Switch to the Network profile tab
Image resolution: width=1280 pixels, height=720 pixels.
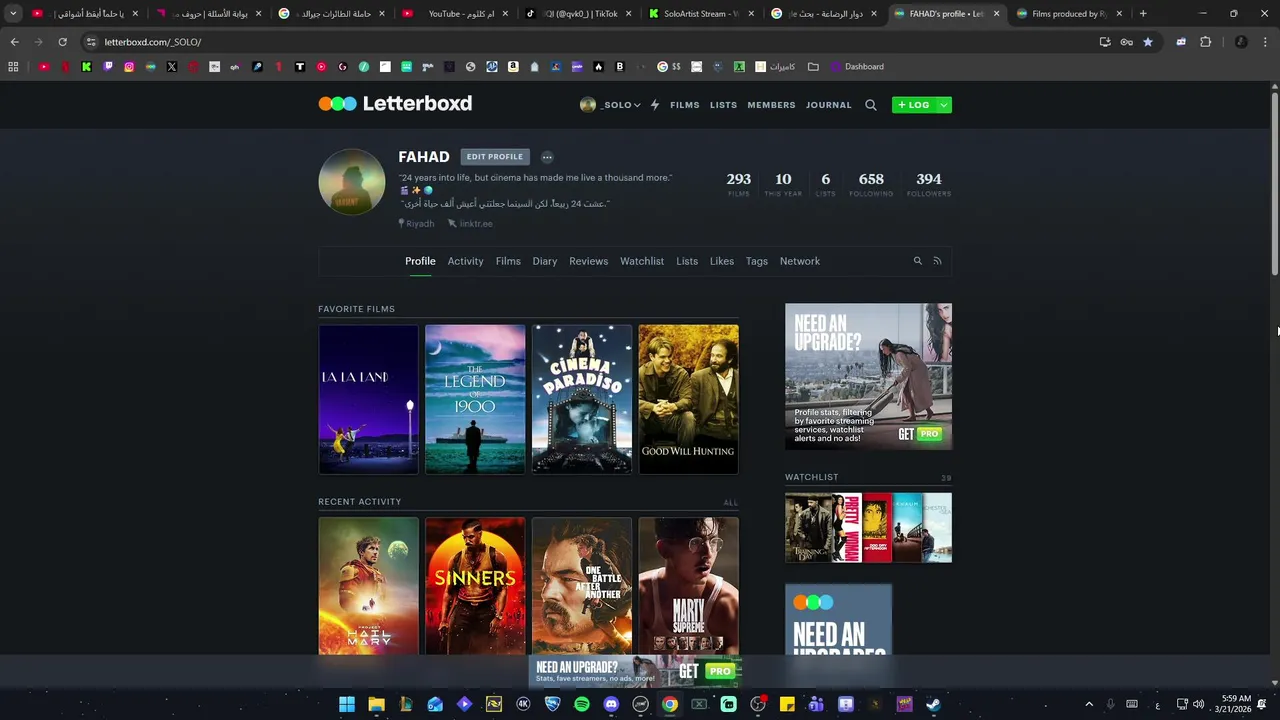click(800, 261)
